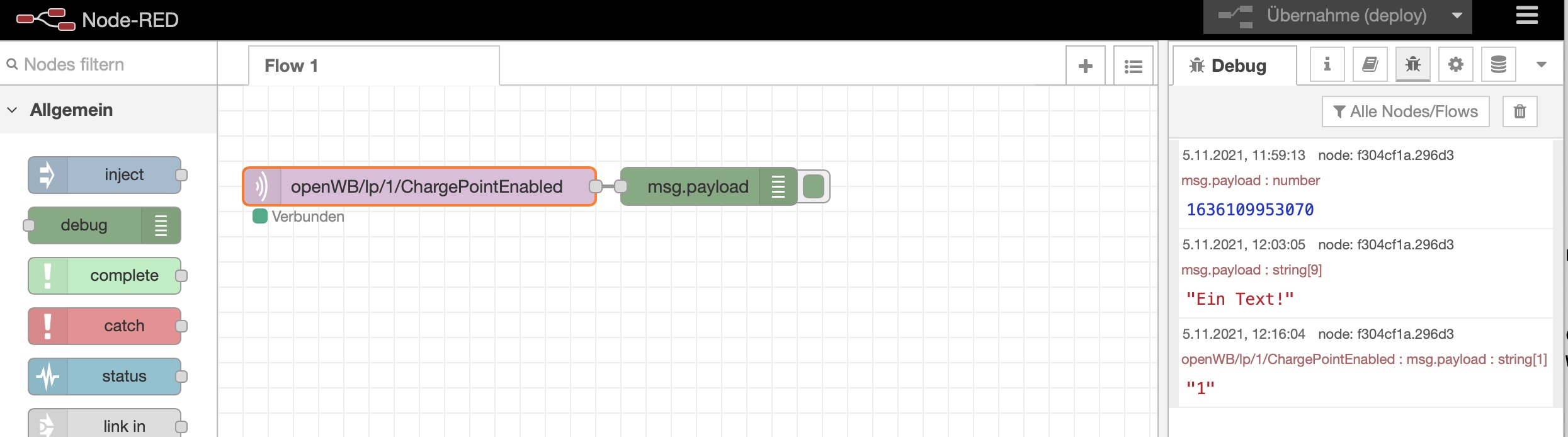Viewport: 1568px width, 437px height.
Task: Click the complete node output port
Action: pos(181,276)
